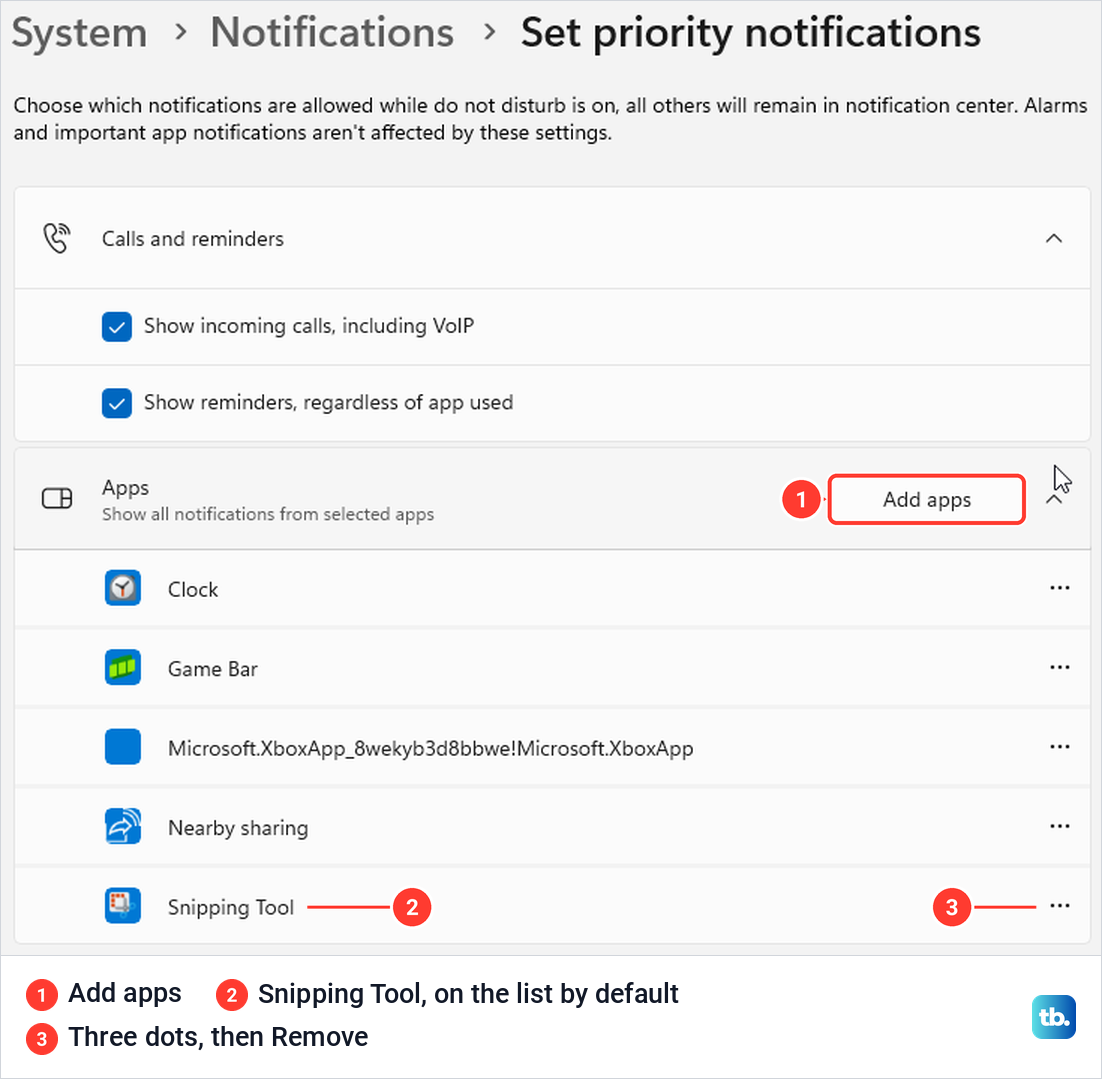Open three-dots menu for Nearby sharing
Image resolution: width=1102 pixels, height=1079 pixels.
coord(1059,826)
